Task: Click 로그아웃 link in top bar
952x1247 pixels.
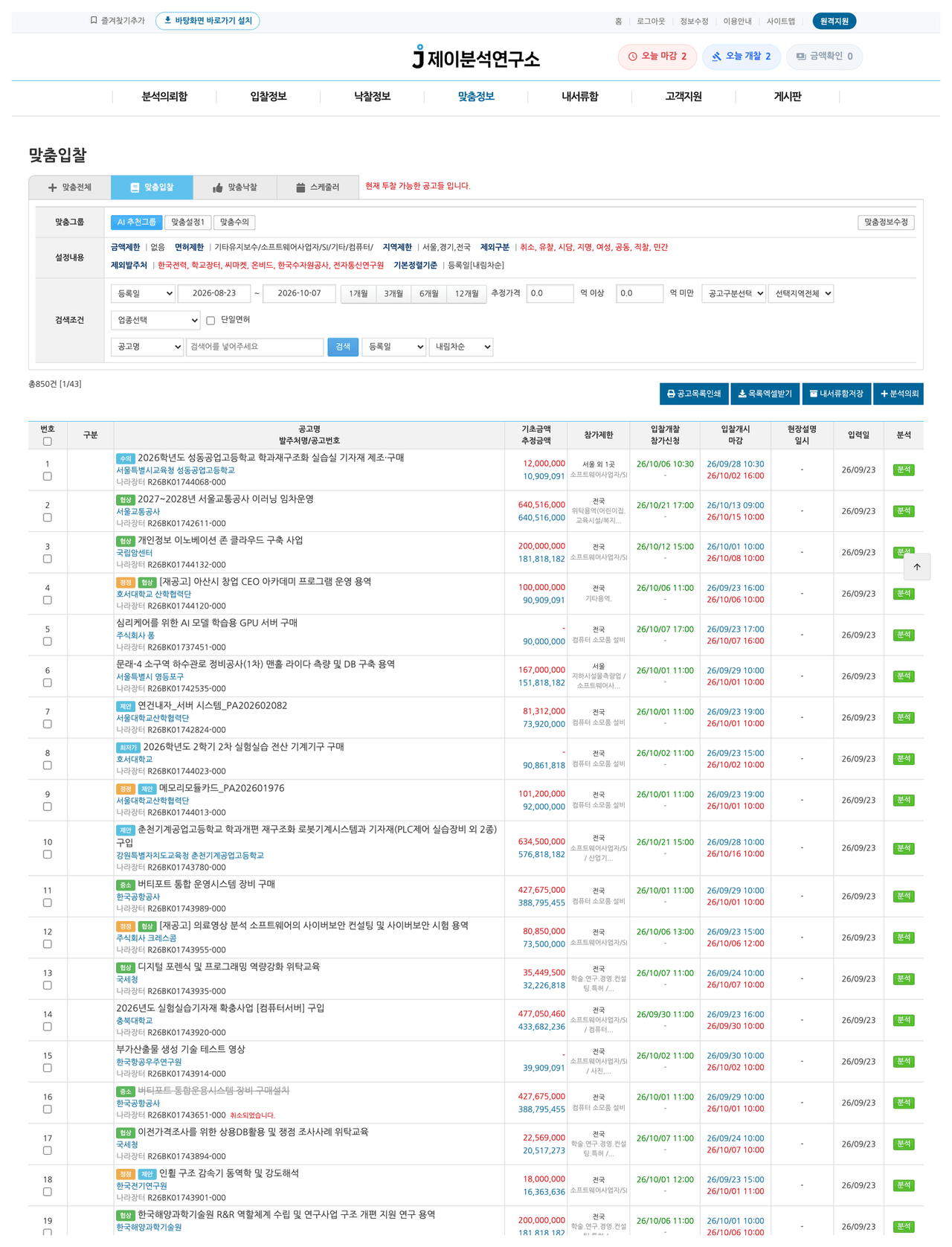Action: (x=651, y=22)
